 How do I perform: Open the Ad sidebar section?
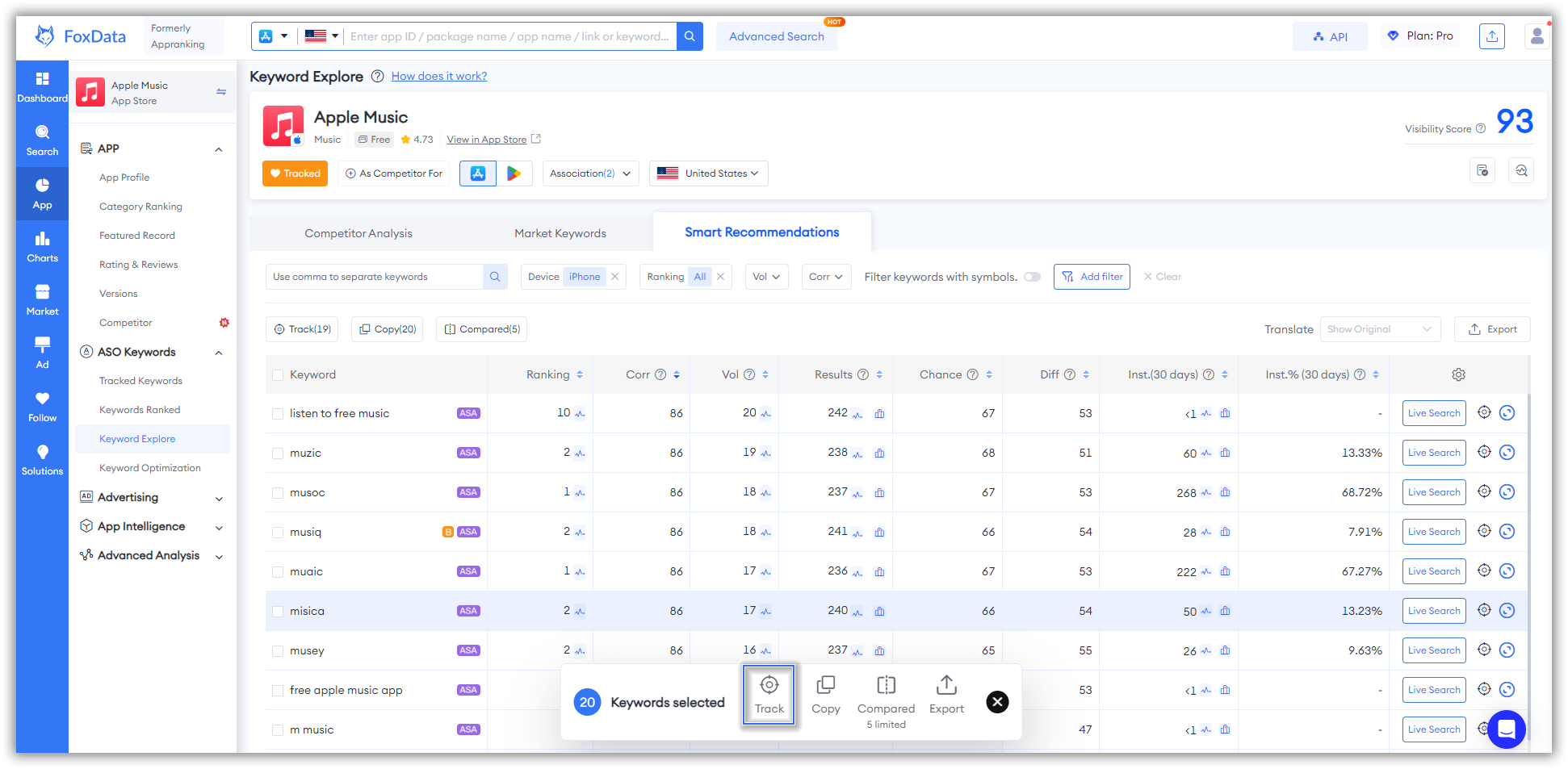coord(42,353)
